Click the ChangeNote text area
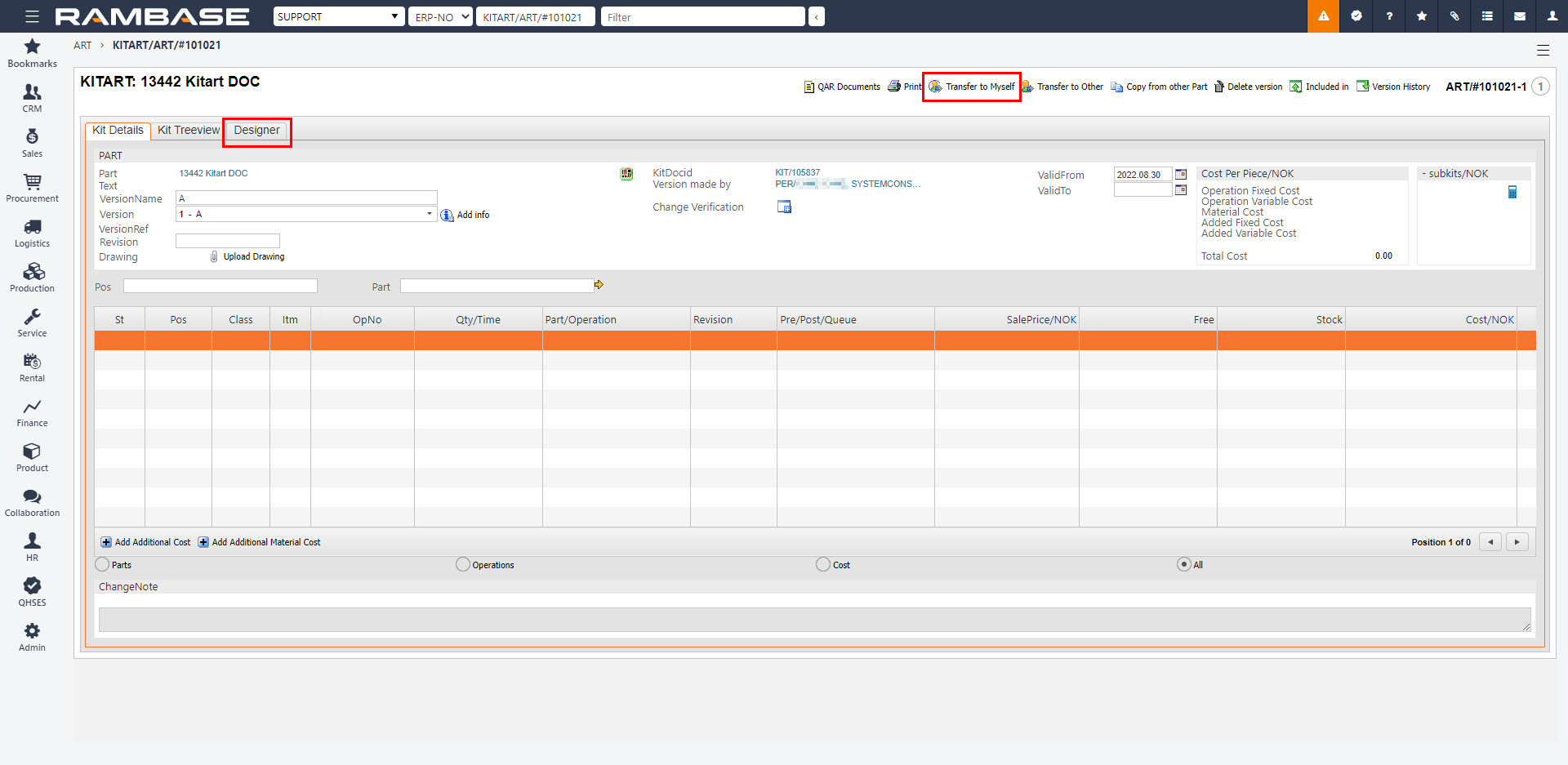Image resolution: width=1568 pixels, height=765 pixels. tap(813, 619)
